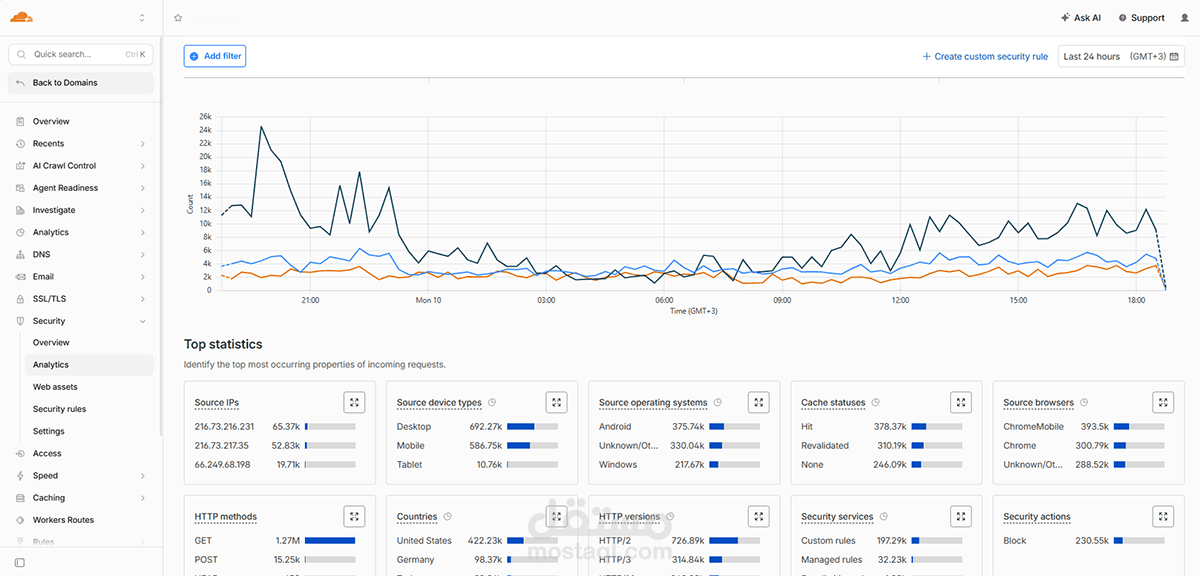Screen dimensions: 1200x576
Task: Expand the Countries card
Action: (557, 516)
